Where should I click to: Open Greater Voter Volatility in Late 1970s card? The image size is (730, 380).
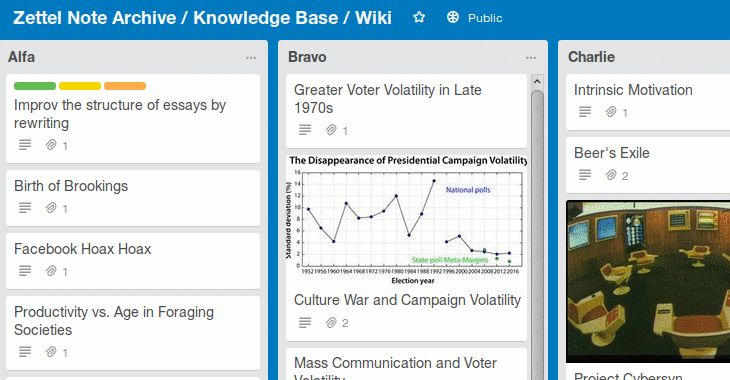point(406,111)
